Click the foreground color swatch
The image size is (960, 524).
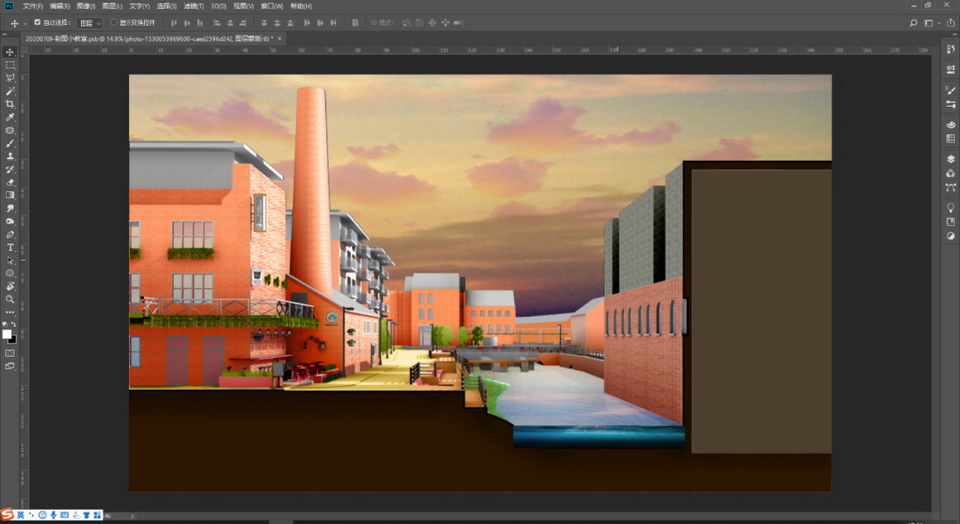coord(8,332)
